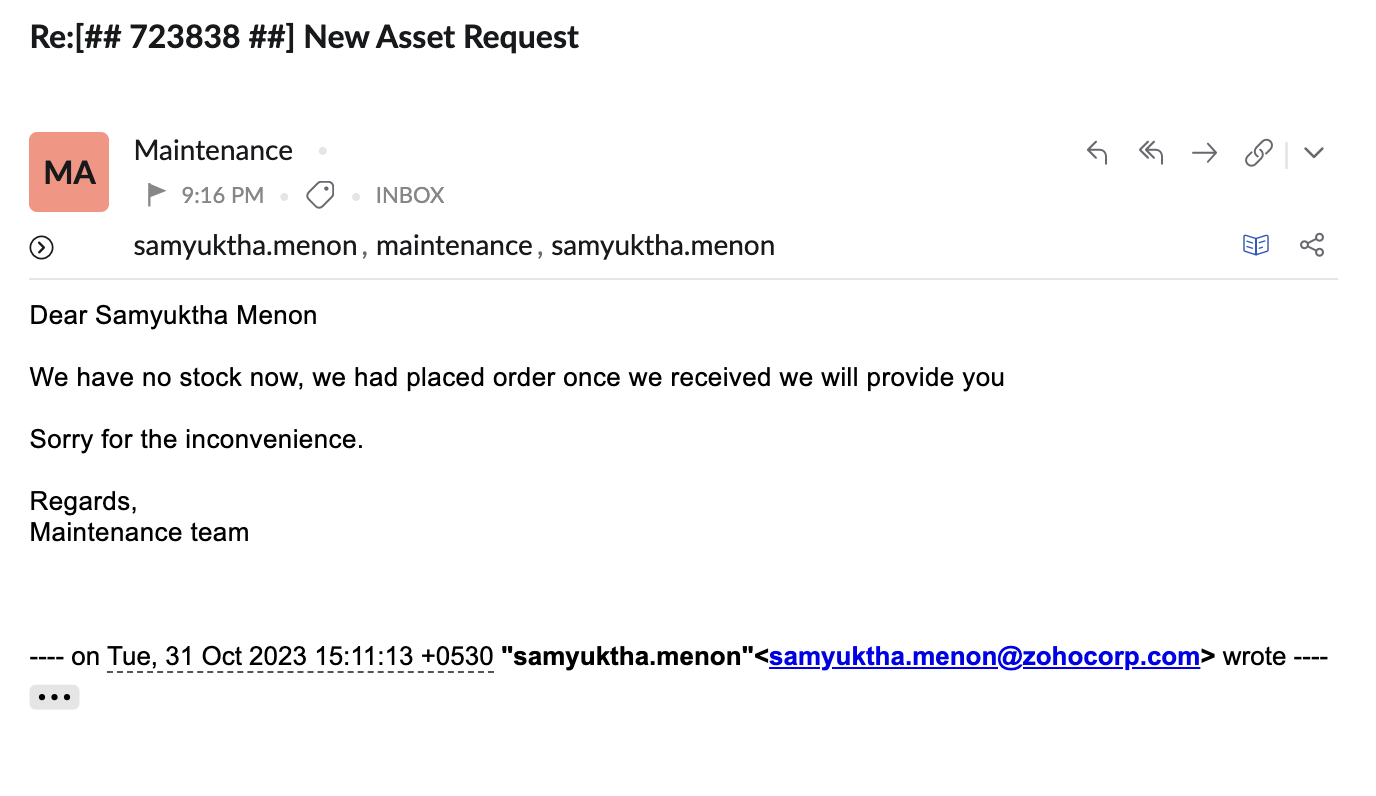Open the more actions chevron dropdown

pyautogui.click(x=1314, y=153)
